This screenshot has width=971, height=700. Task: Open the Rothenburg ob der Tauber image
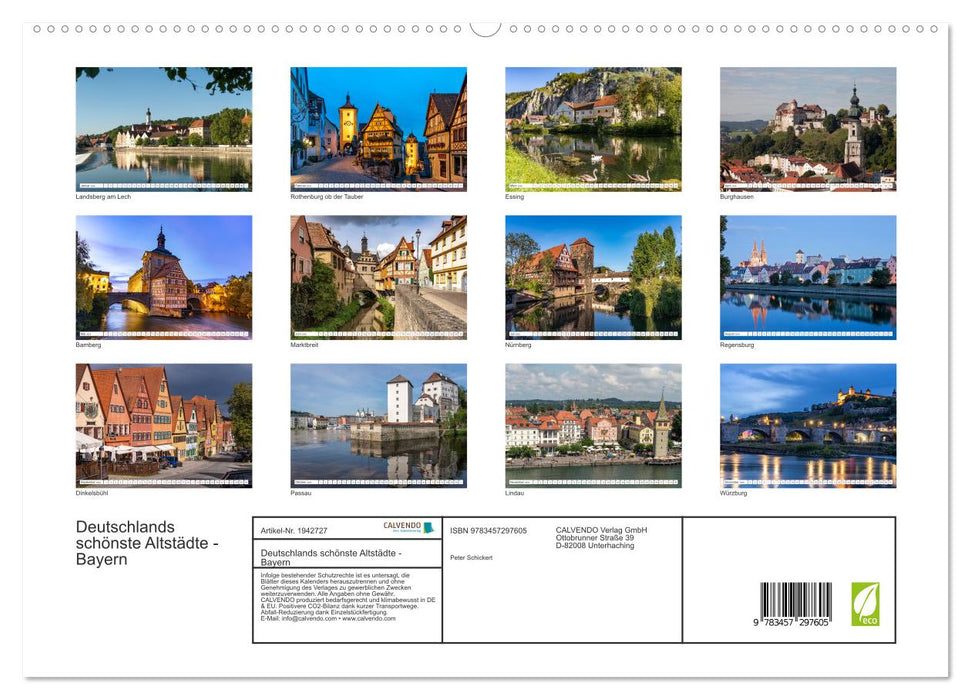378,125
